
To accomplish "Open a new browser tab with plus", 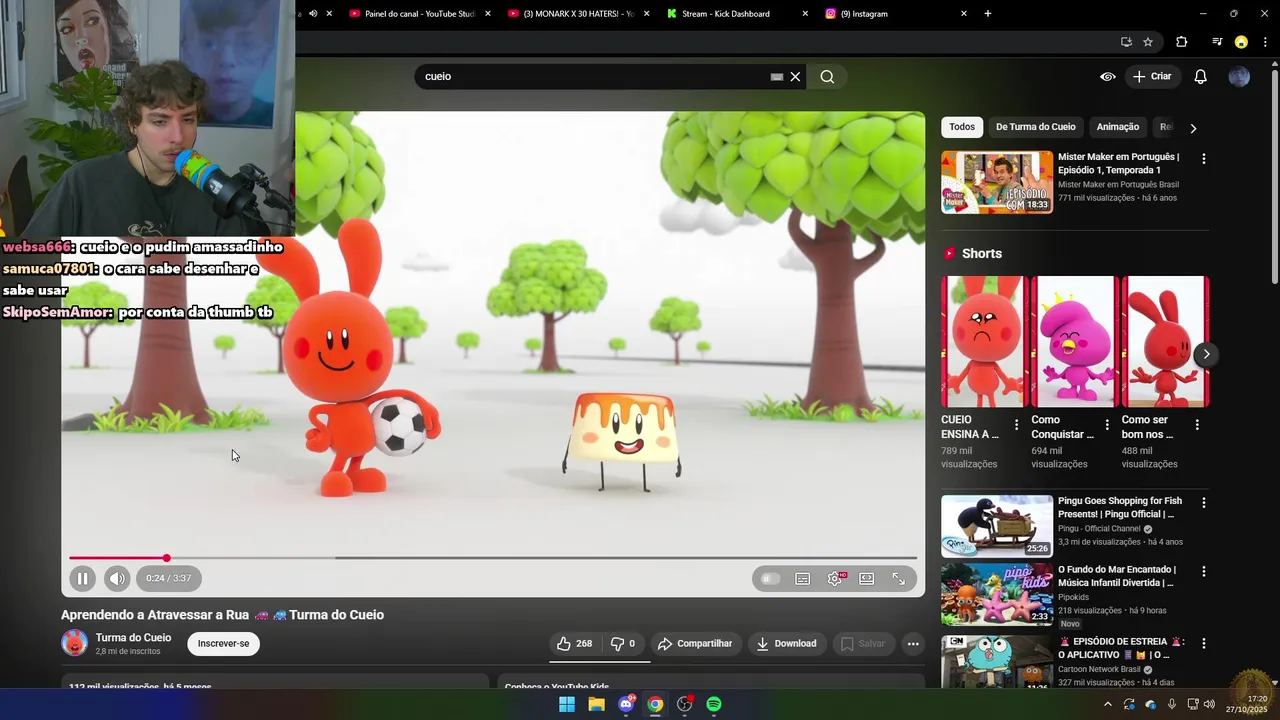I will tap(988, 14).
